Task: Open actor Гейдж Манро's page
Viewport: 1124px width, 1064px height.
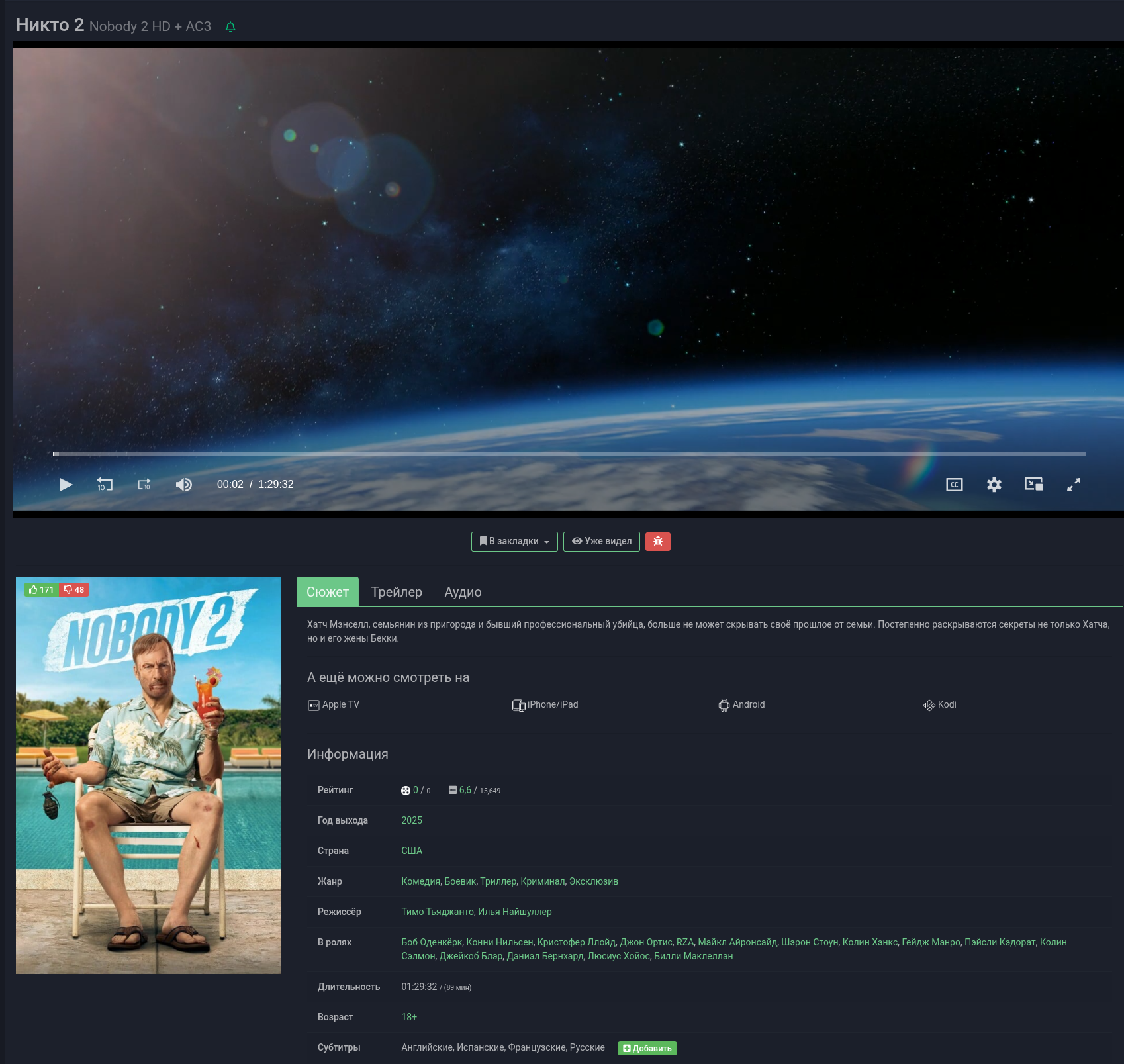Action: click(x=931, y=942)
